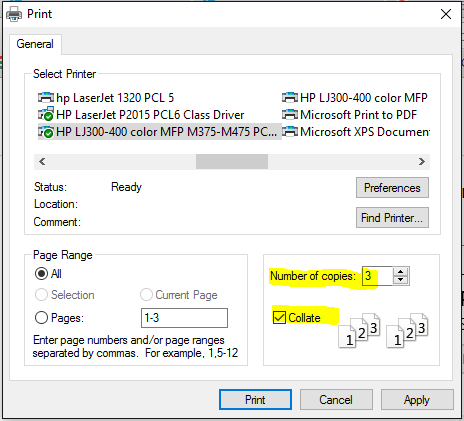Image resolution: width=464 pixels, height=421 pixels.
Task: Select the All page range radio button
Action: pyautogui.click(x=41, y=274)
